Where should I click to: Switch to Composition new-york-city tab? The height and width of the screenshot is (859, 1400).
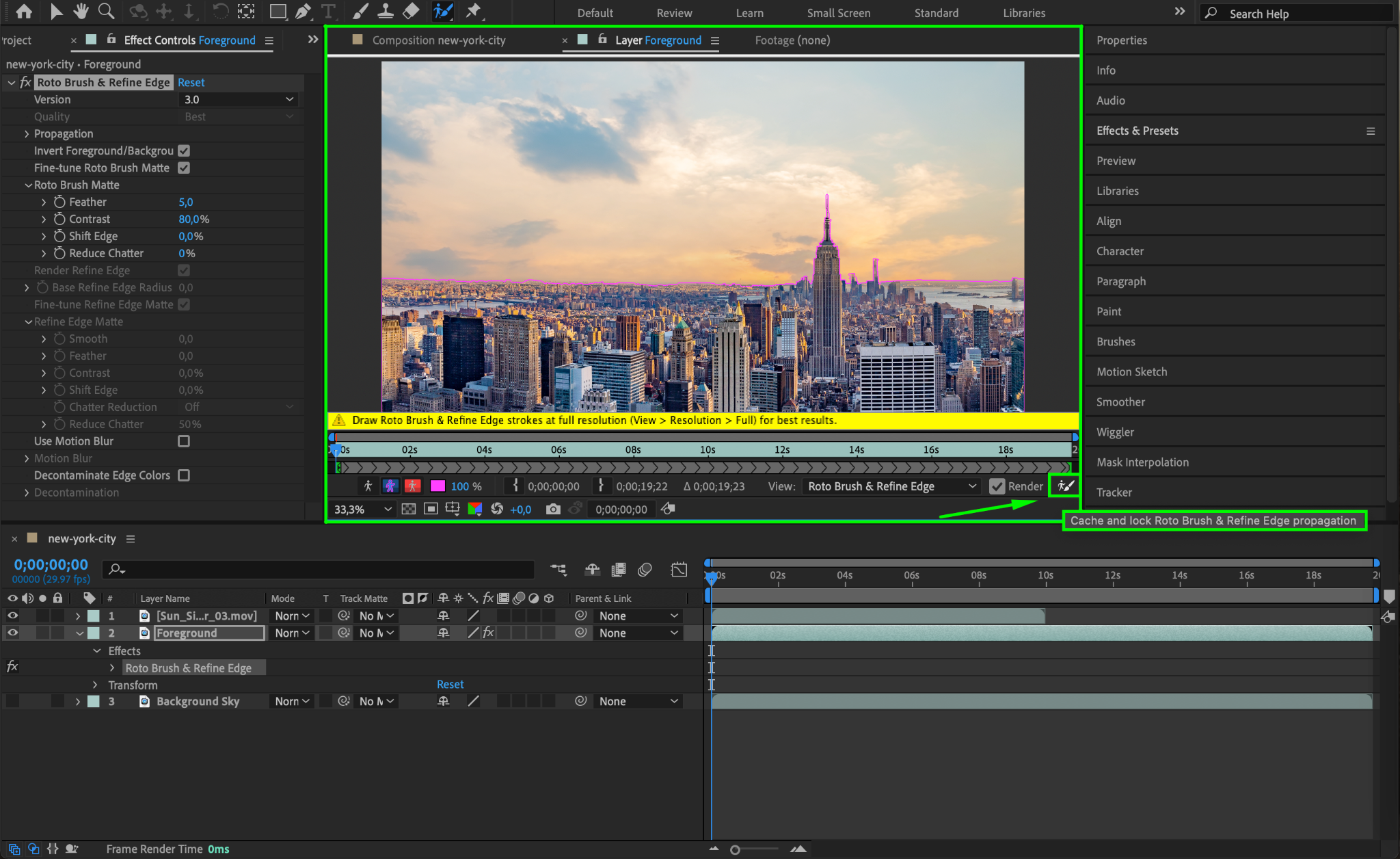pyautogui.click(x=438, y=40)
